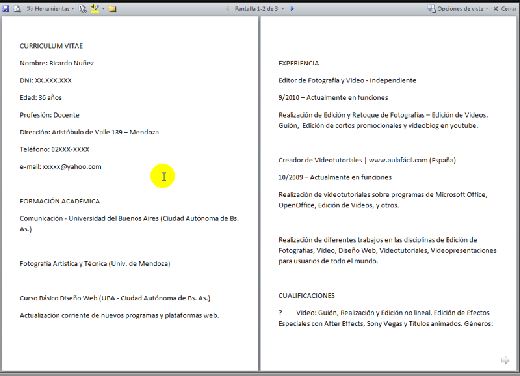Click the yahoo.com e-mail address text
The image size is (520, 376).
(72, 167)
